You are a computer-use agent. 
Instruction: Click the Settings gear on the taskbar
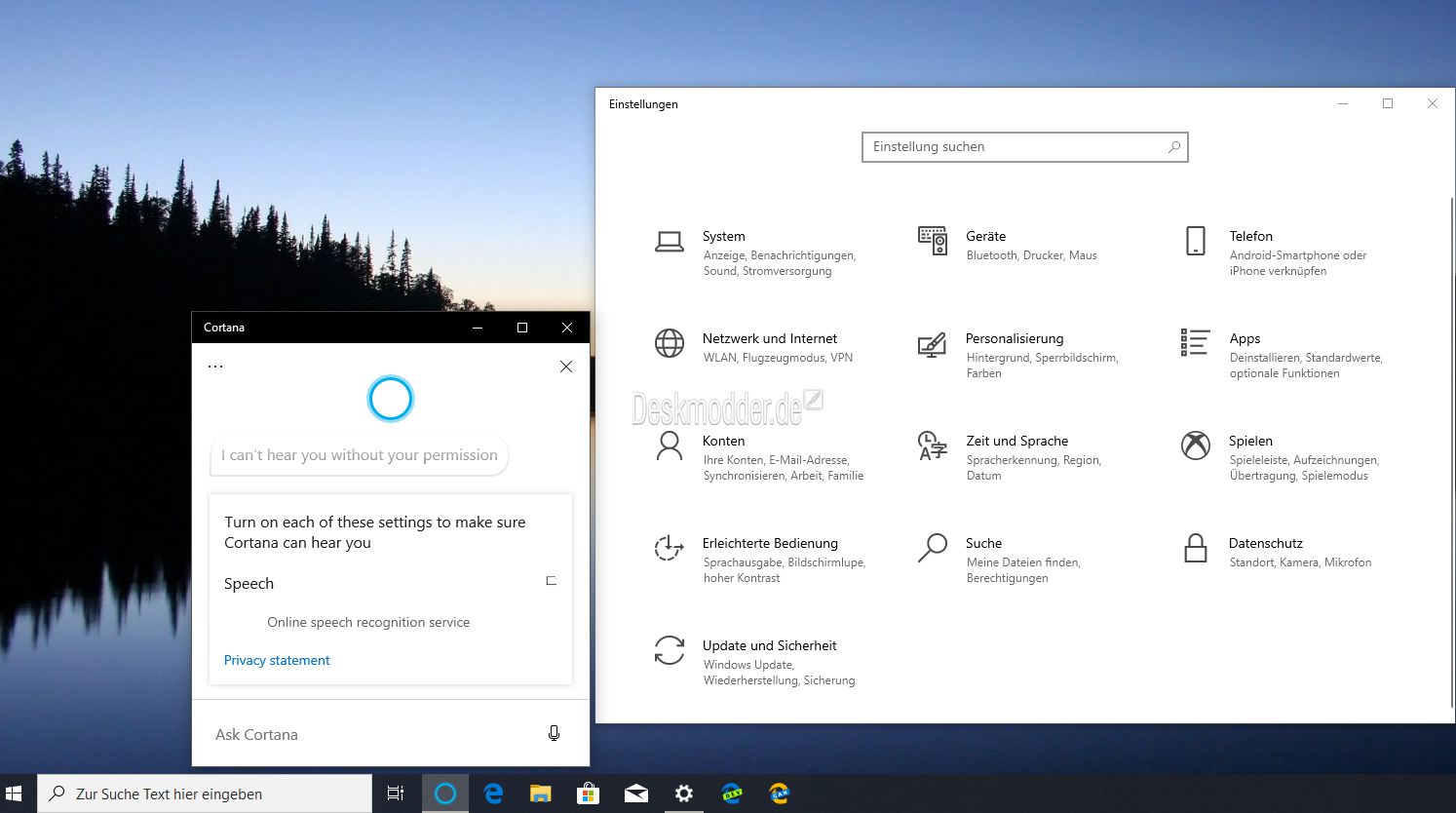pyautogui.click(x=684, y=794)
